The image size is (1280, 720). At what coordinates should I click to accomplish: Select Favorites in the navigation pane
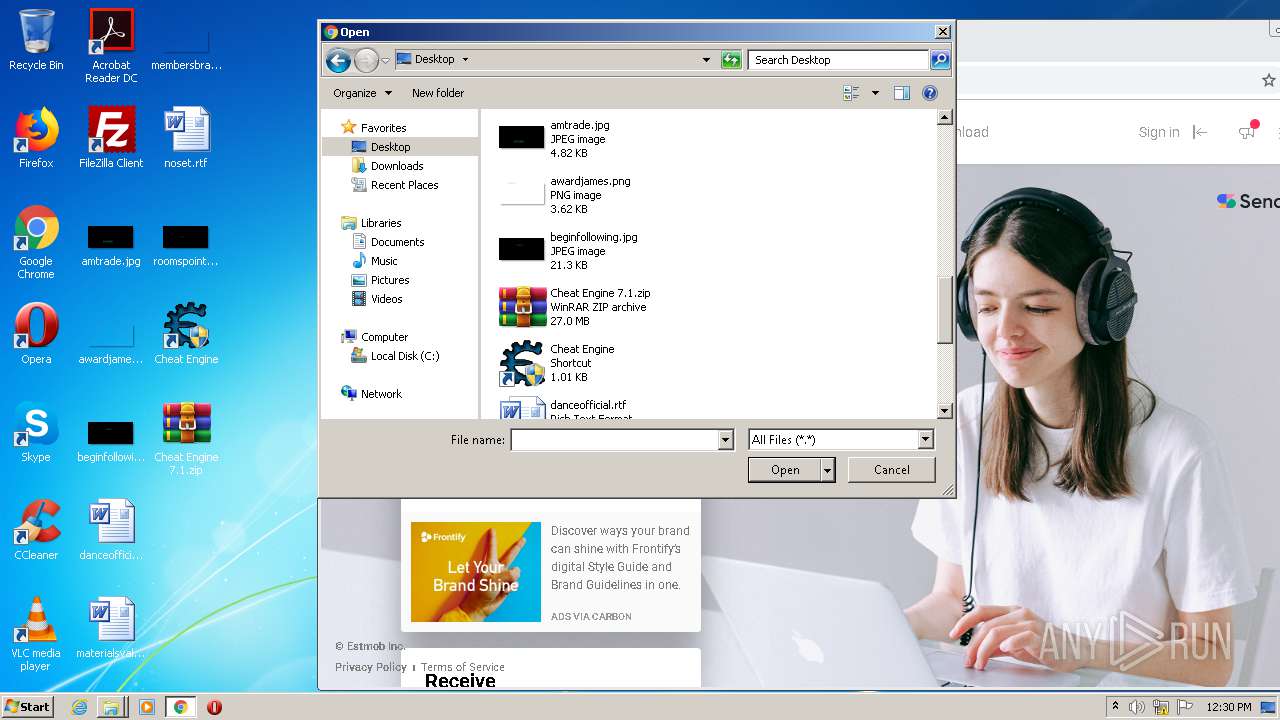click(x=383, y=128)
